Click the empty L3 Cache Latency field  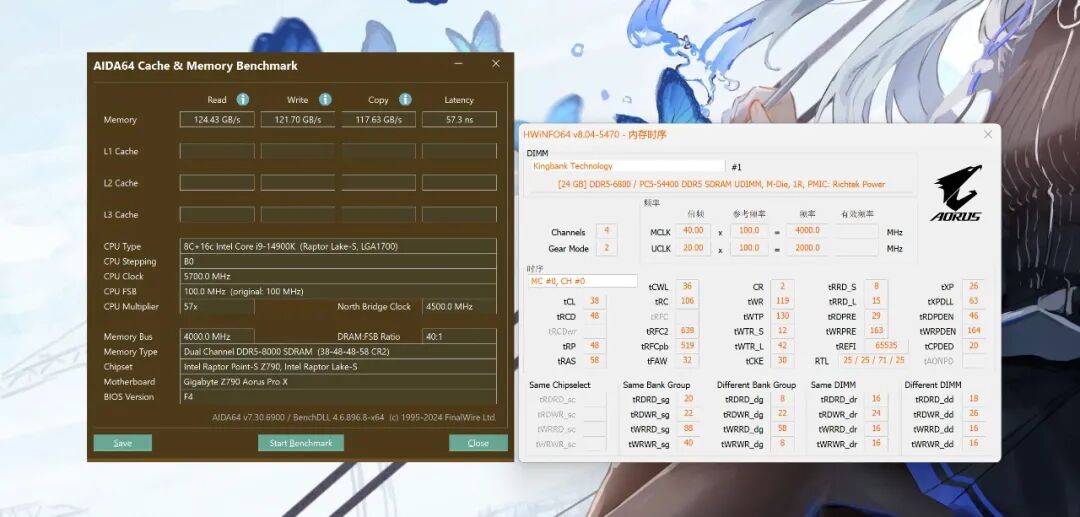tap(459, 215)
